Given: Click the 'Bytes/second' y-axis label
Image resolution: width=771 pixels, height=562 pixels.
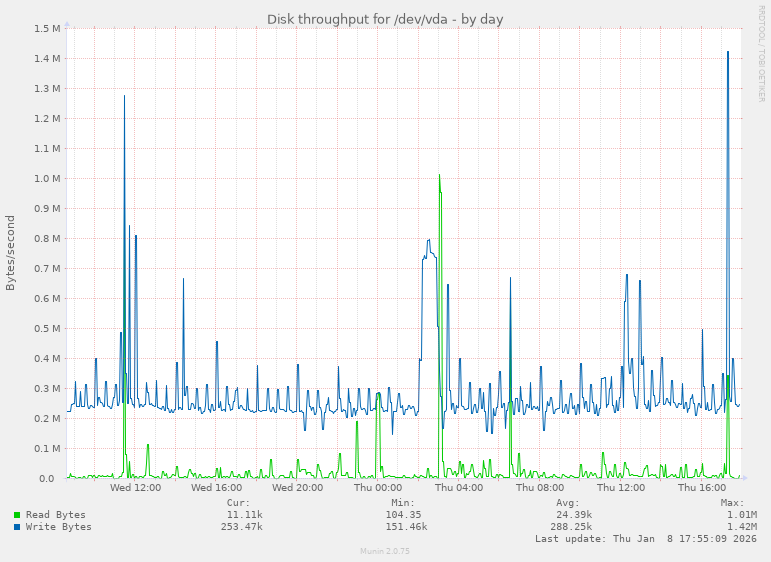Looking at the screenshot, I should (x=10, y=253).
